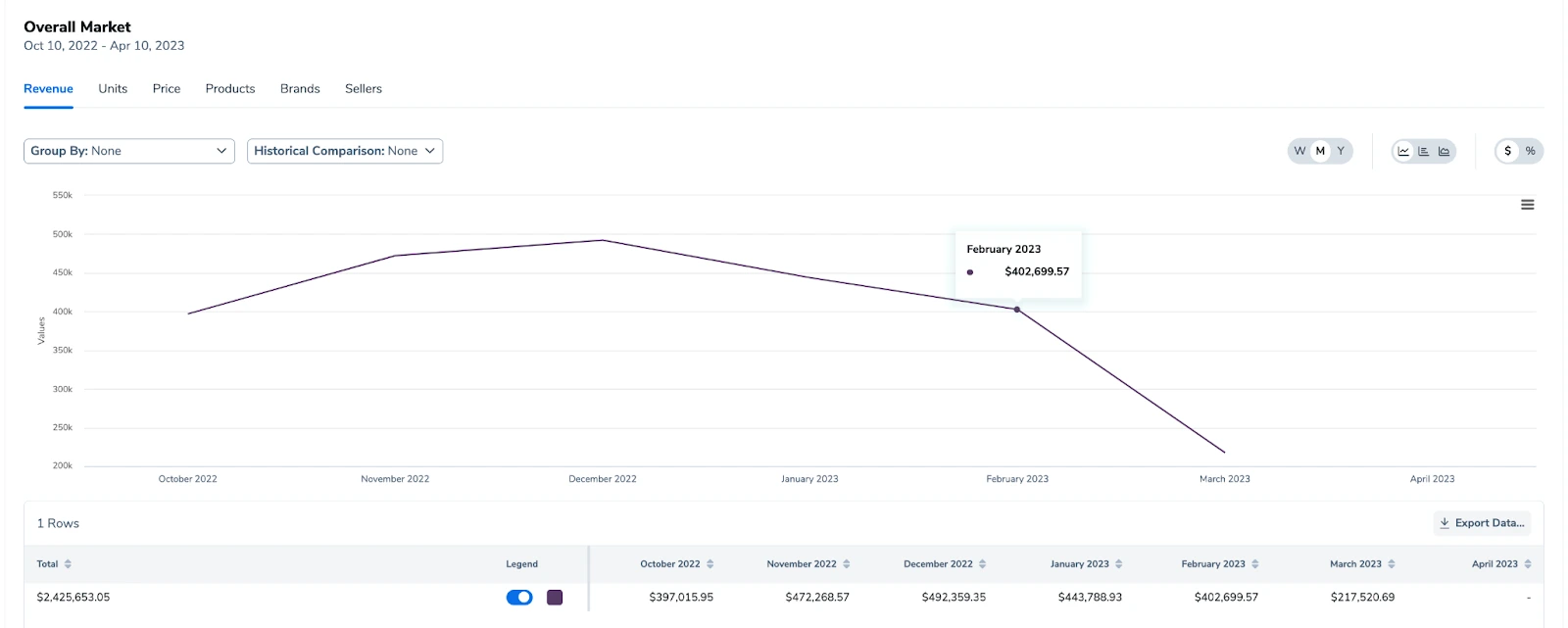
Task: Open the Group By dropdown
Action: pyautogui.click(x=128, y=151)
